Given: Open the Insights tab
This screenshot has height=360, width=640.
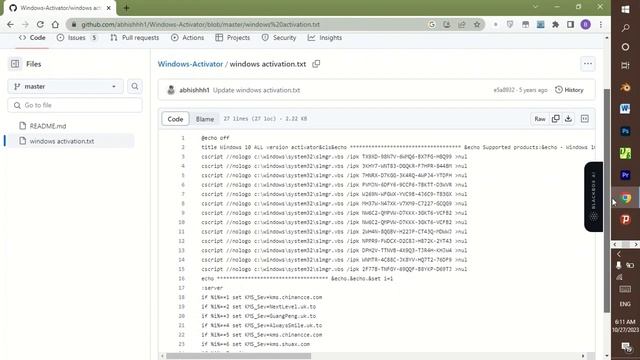Looking at the screenshot, I should coord(325,38).
